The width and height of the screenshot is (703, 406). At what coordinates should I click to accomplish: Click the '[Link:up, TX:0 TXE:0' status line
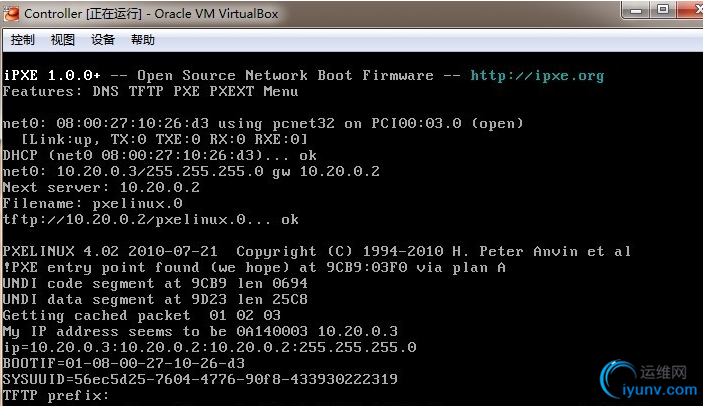(x=165, y=139)
